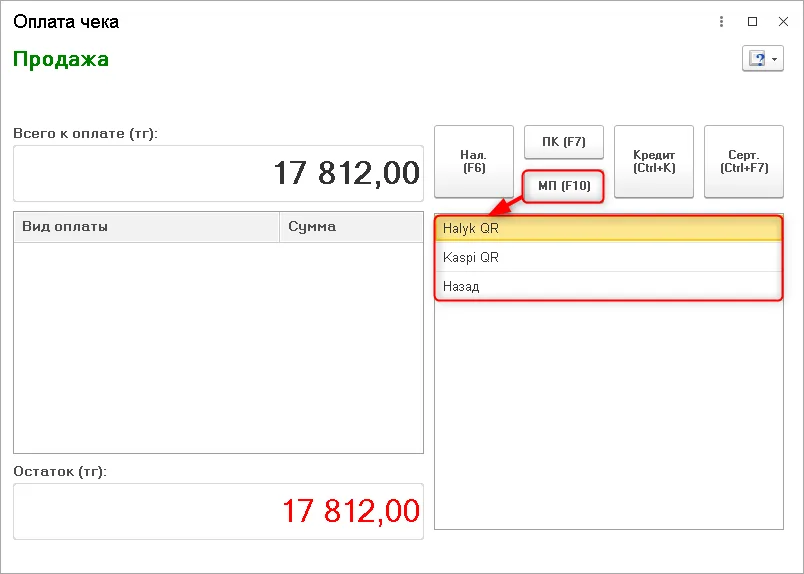Viewport: 804px width, 574px height.
Task: Click the Остаток (тг) label
Action: point(60,471)
